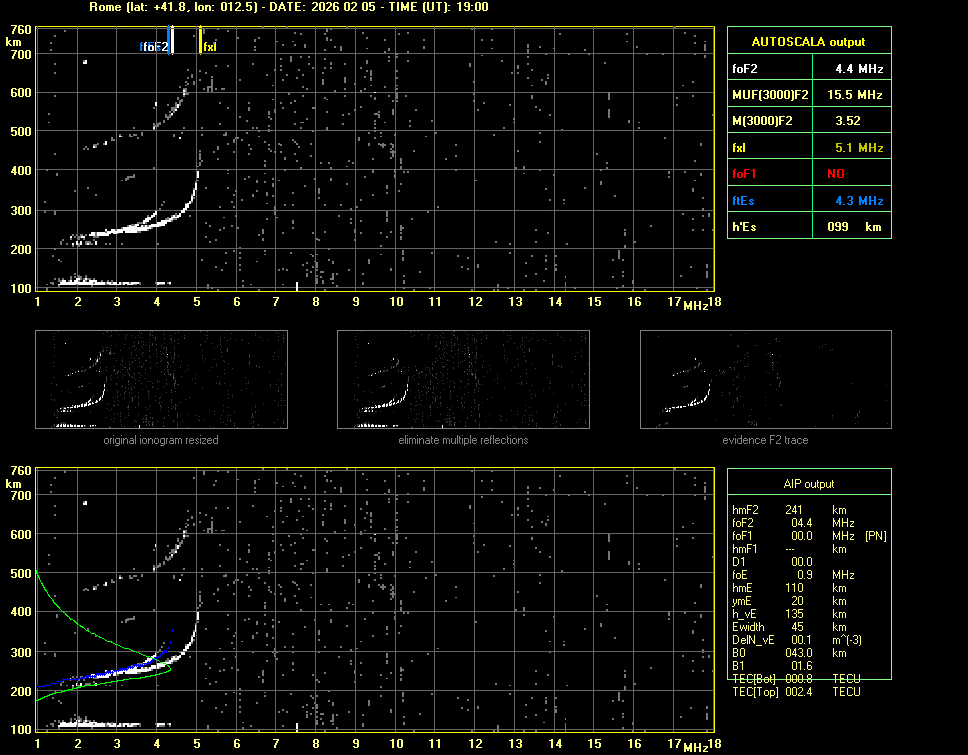This screenshot has height=755, width=968.
Task: Click the AIP output panel header
Action: (808, 483)
